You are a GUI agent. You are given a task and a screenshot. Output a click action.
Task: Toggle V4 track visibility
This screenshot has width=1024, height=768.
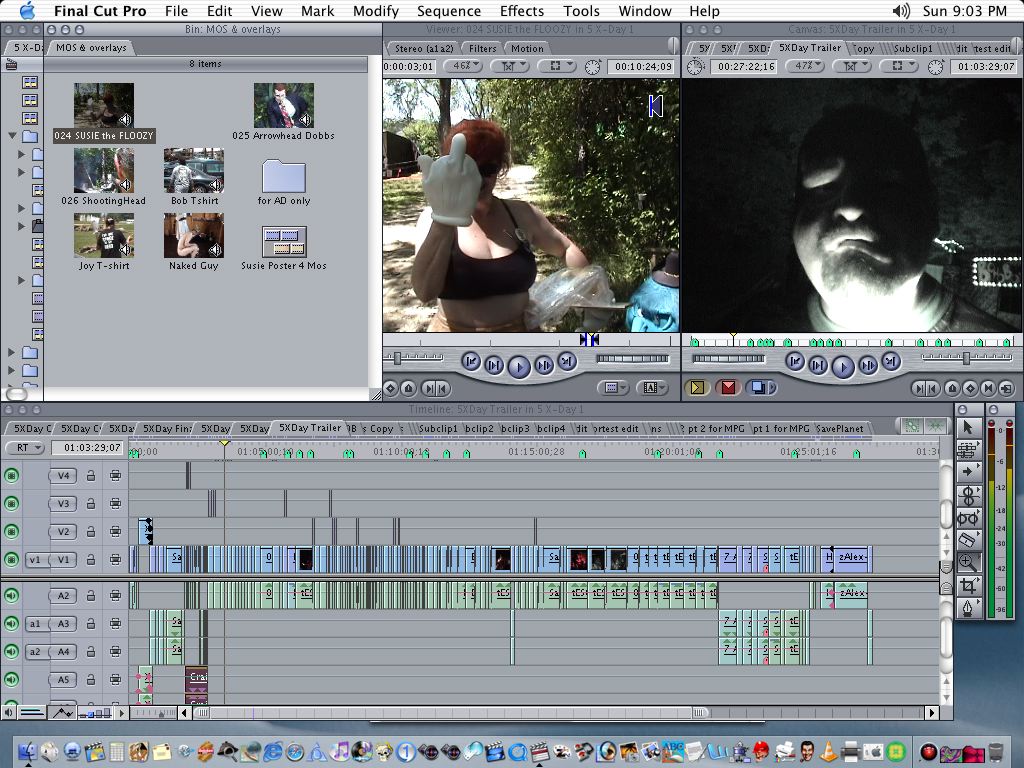point(12,475)
